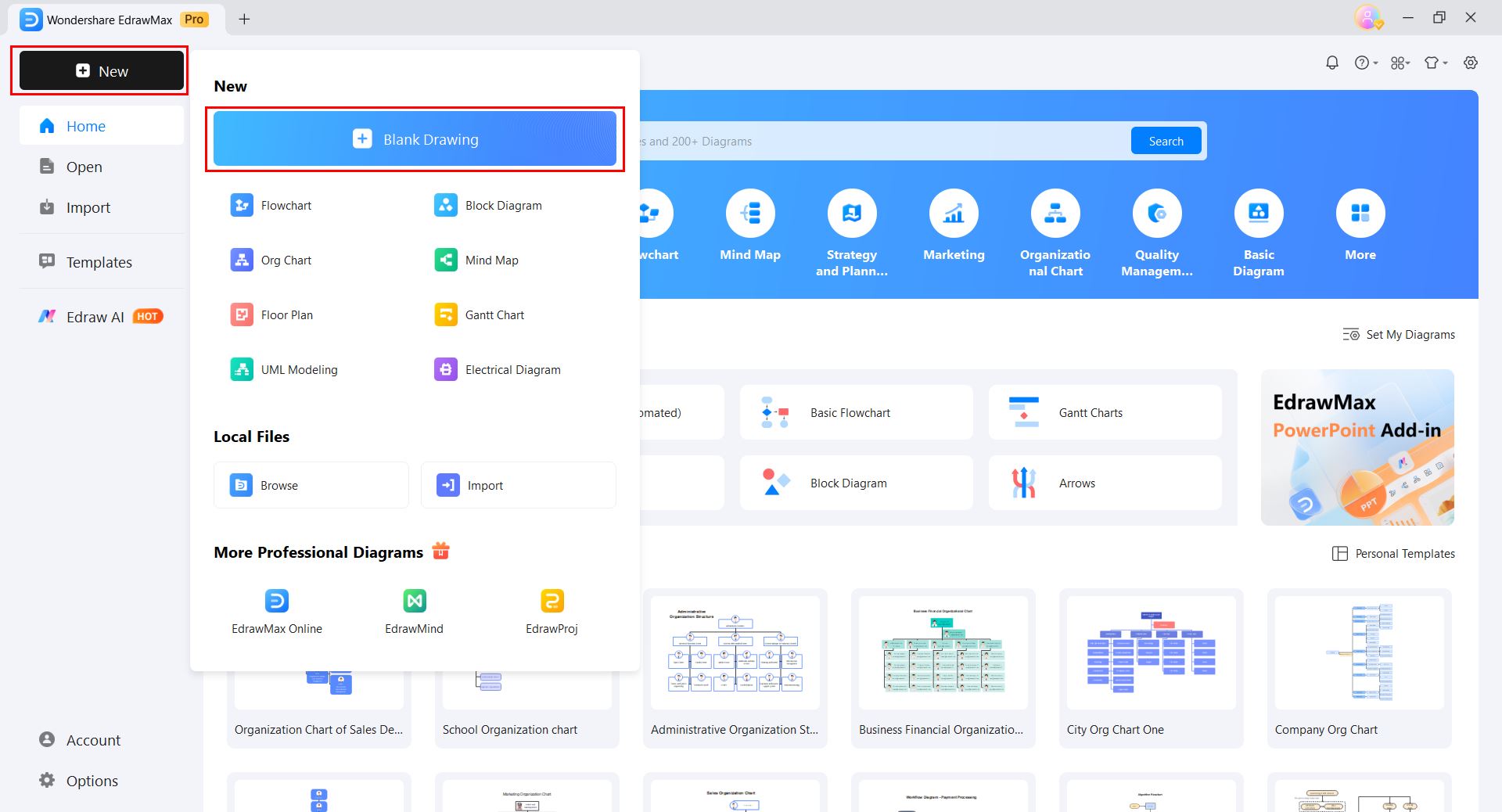
Task: Open Templates in the sidebar
Action: [x=102, y=262]
